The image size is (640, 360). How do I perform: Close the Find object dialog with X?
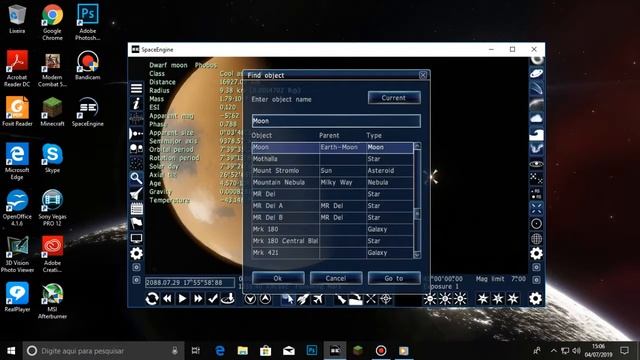pyautogui.click(x=423, y=76)
